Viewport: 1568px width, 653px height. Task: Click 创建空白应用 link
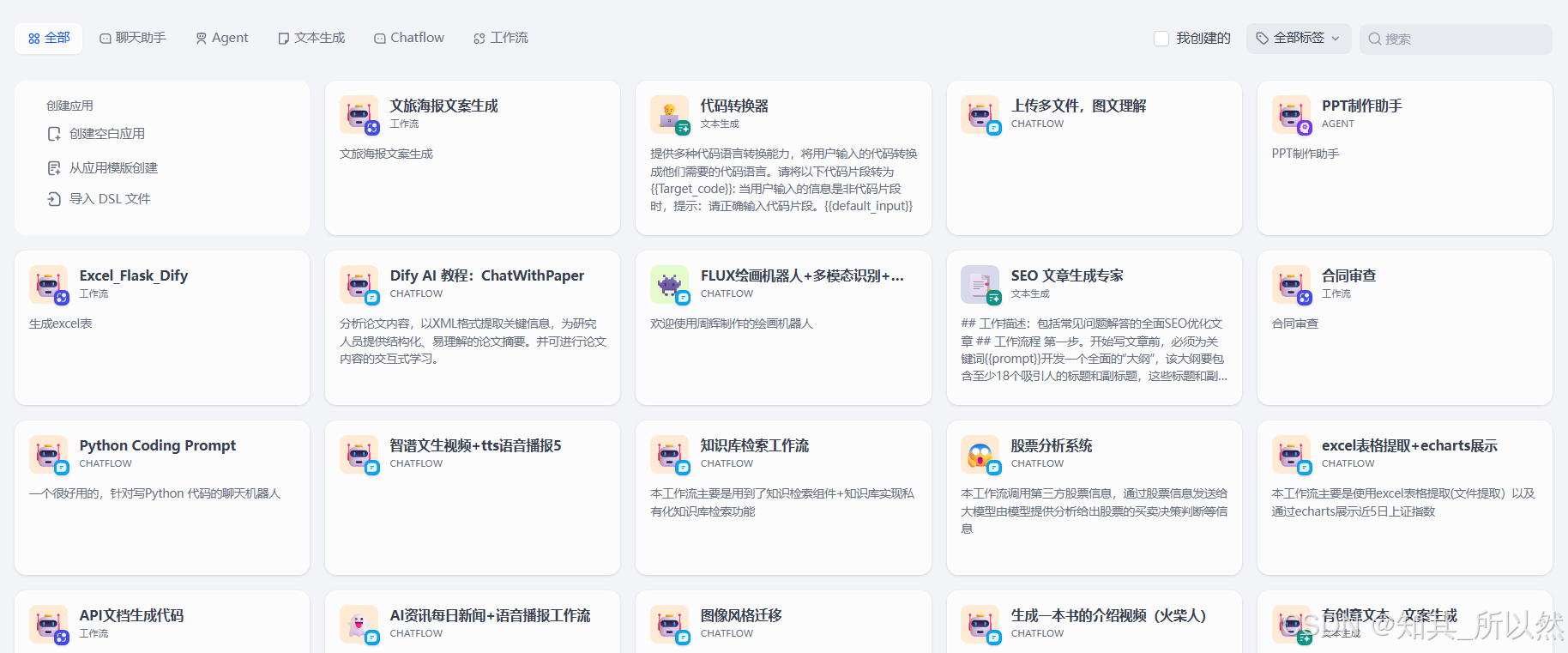tap(107, 134)
